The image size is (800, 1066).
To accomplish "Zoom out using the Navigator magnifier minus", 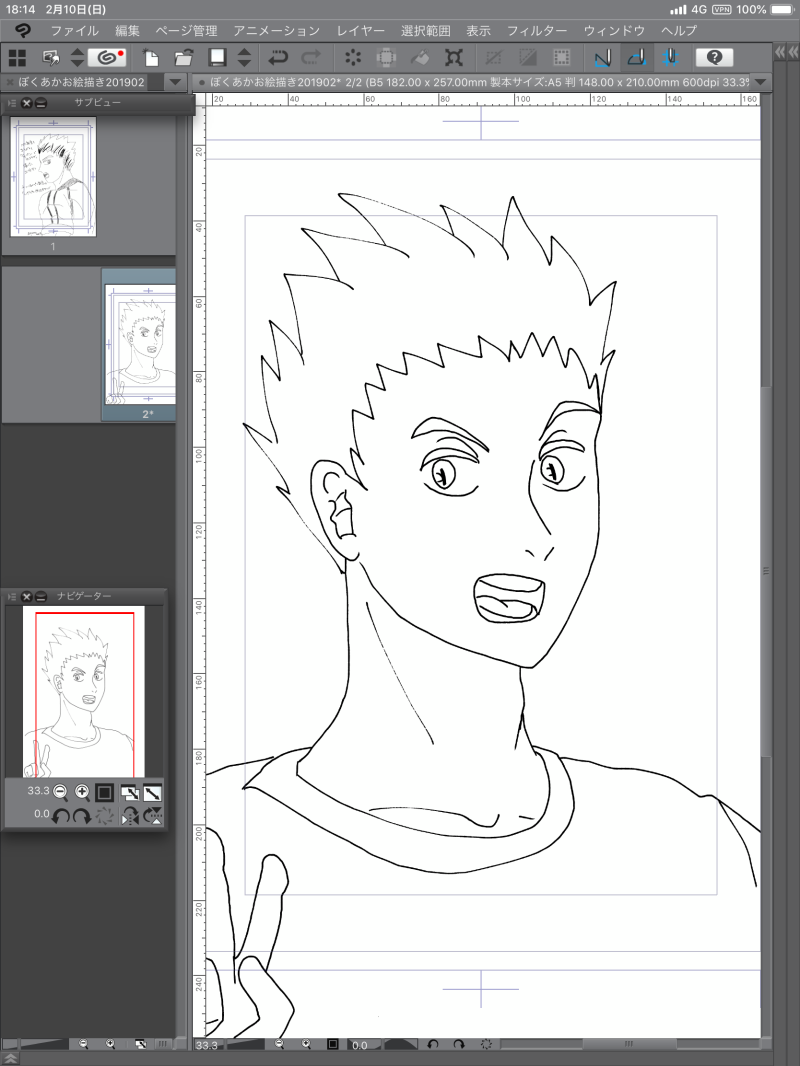I will tap(60, 792).
